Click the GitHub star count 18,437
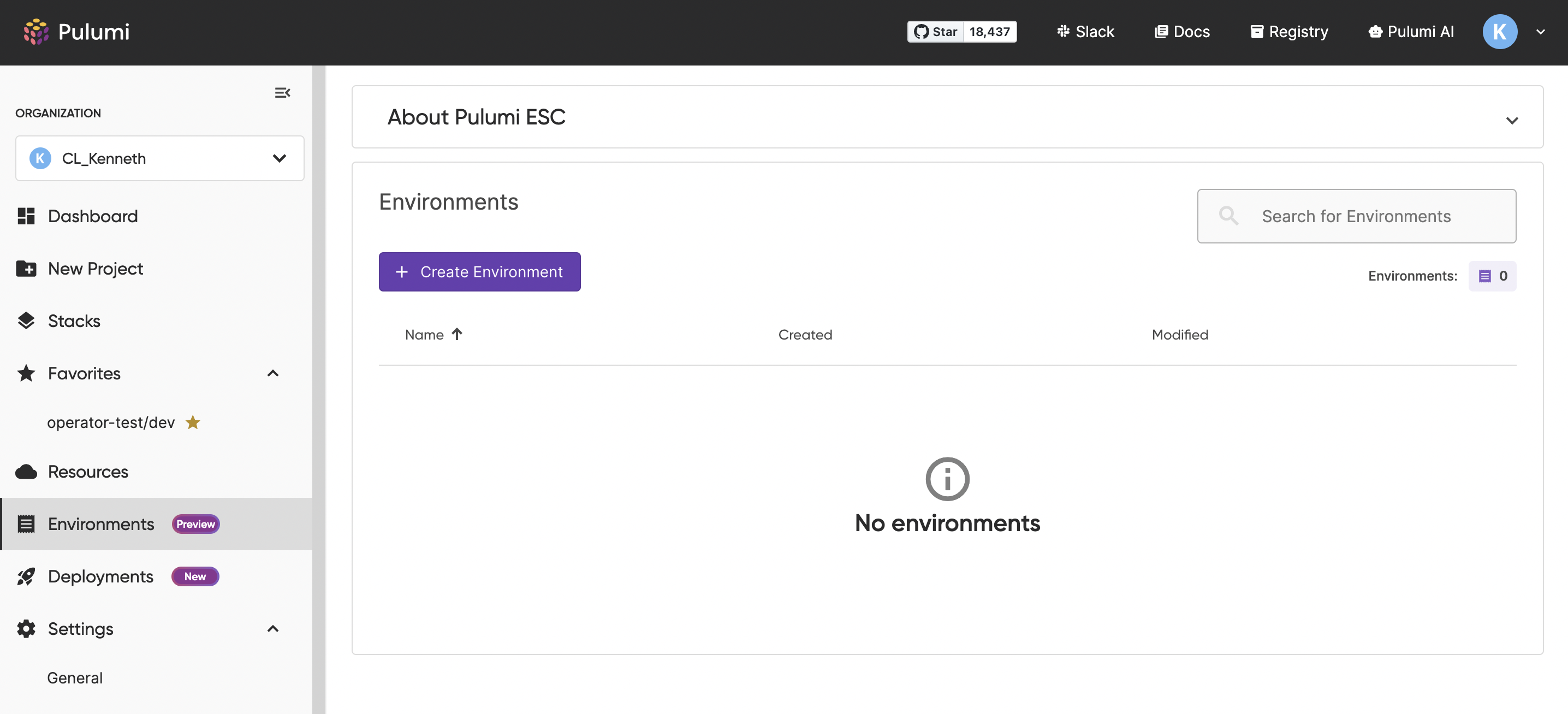The image size is (1568, 714). pyautogui.click(x=990, y=32)
